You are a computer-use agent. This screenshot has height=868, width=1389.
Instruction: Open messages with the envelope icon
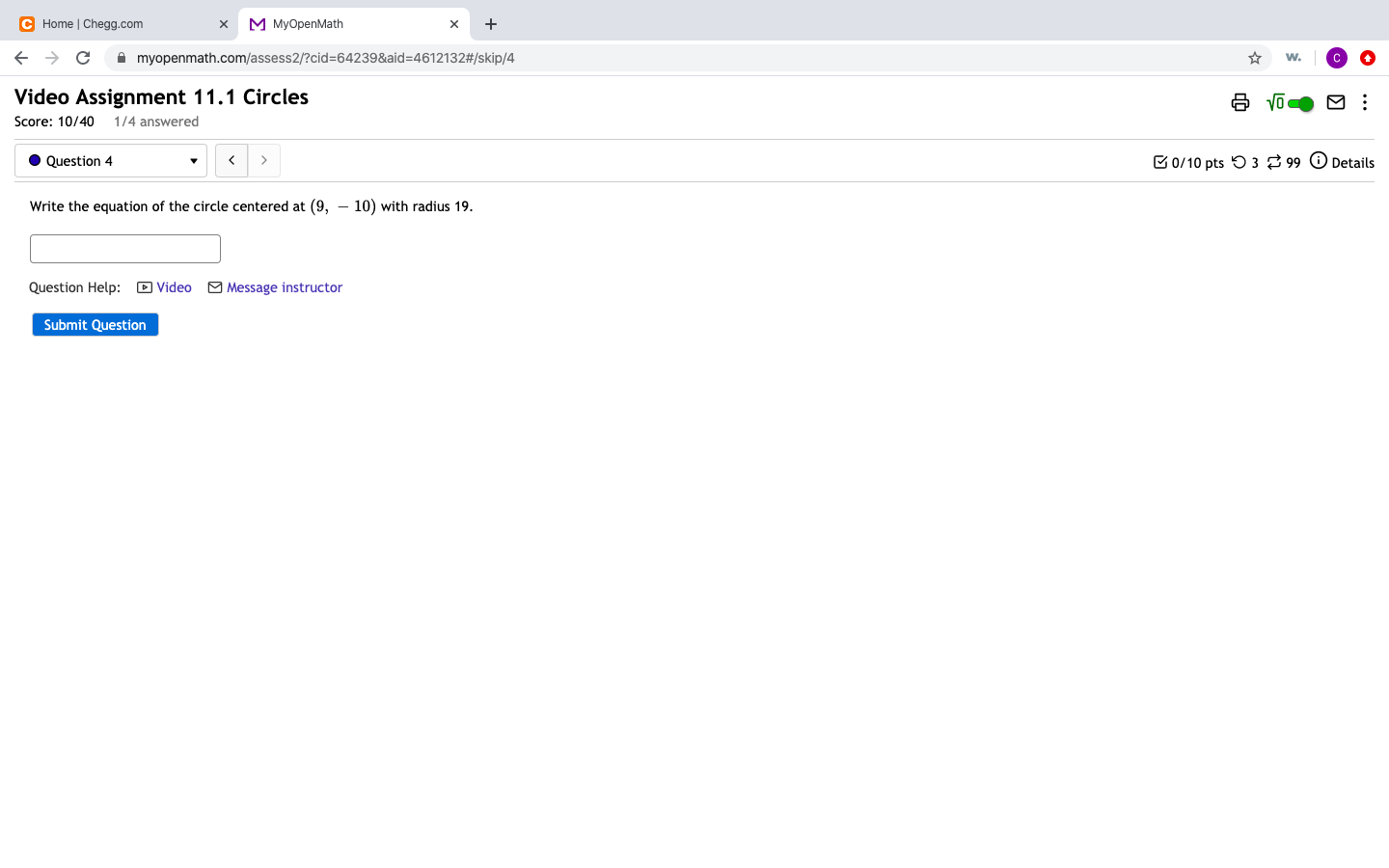tap(1336, 102)
